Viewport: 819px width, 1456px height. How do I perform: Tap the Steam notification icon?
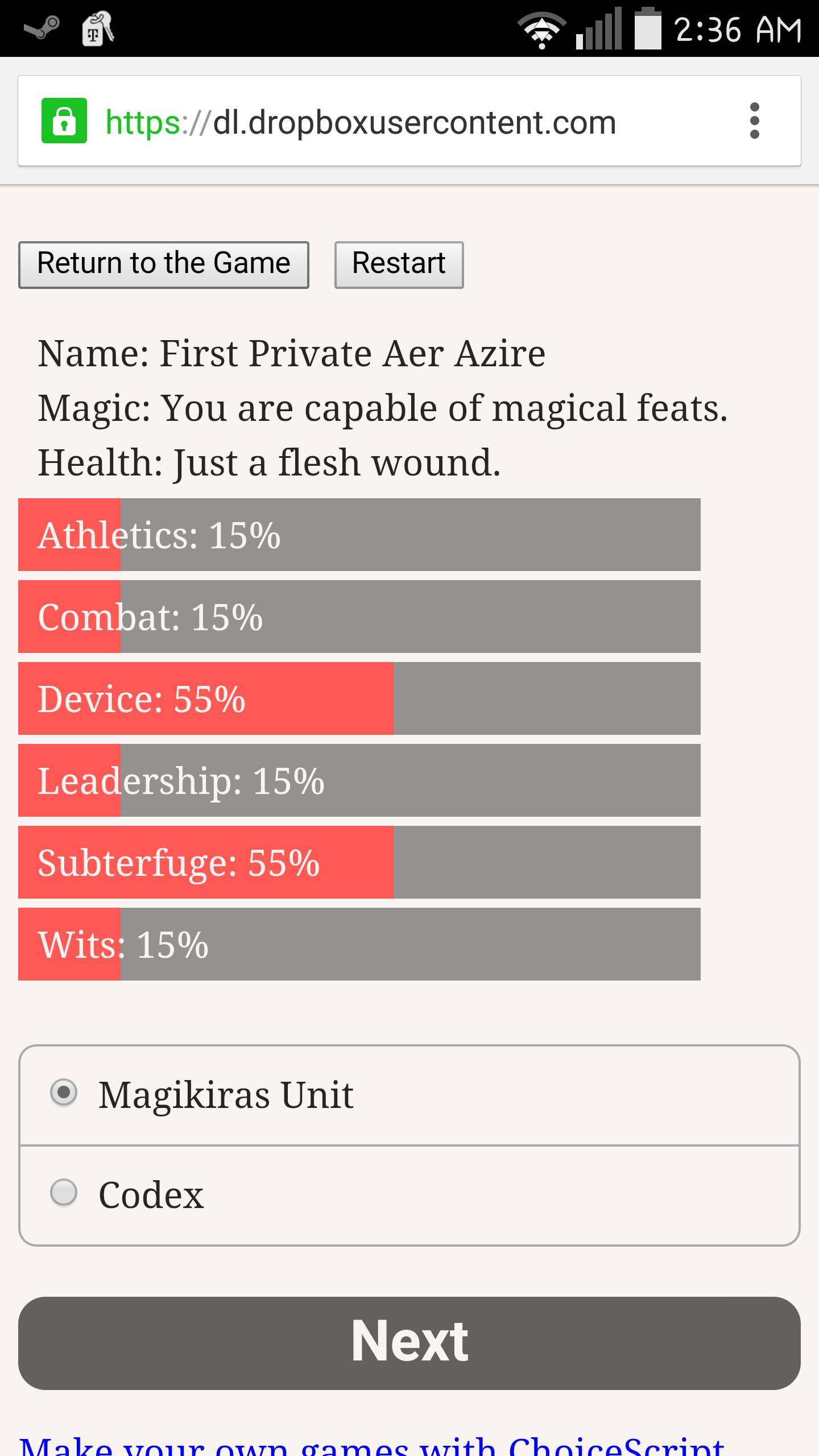[42, 28]
